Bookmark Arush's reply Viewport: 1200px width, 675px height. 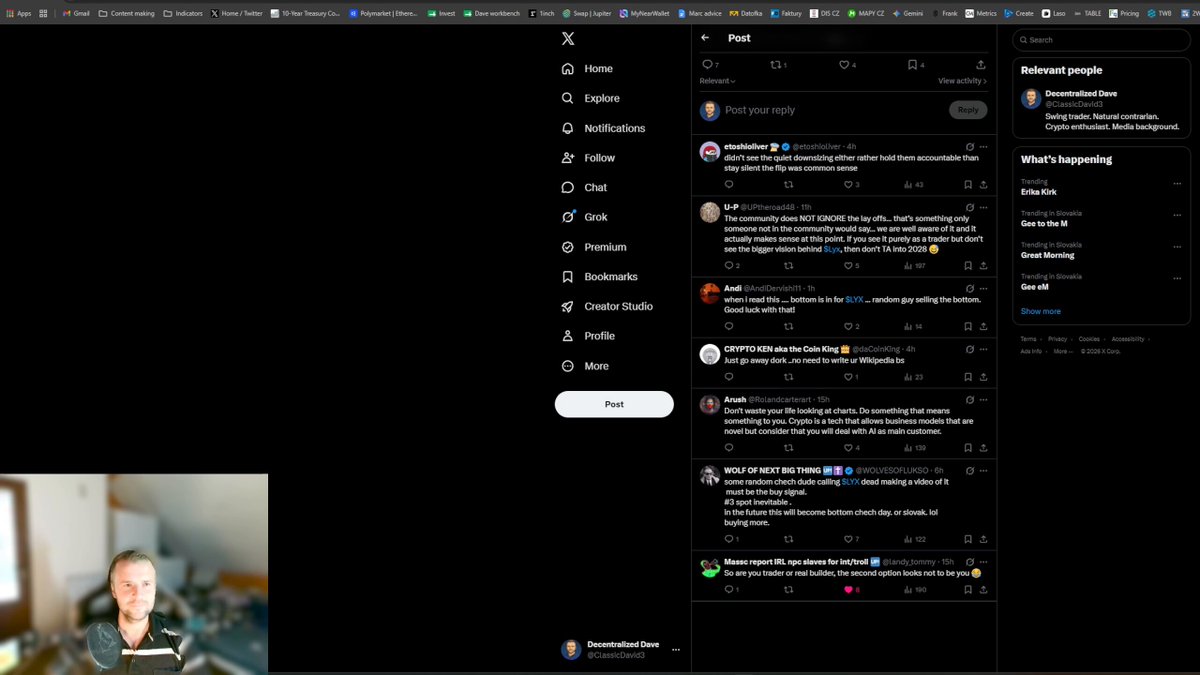coord(968,447)
